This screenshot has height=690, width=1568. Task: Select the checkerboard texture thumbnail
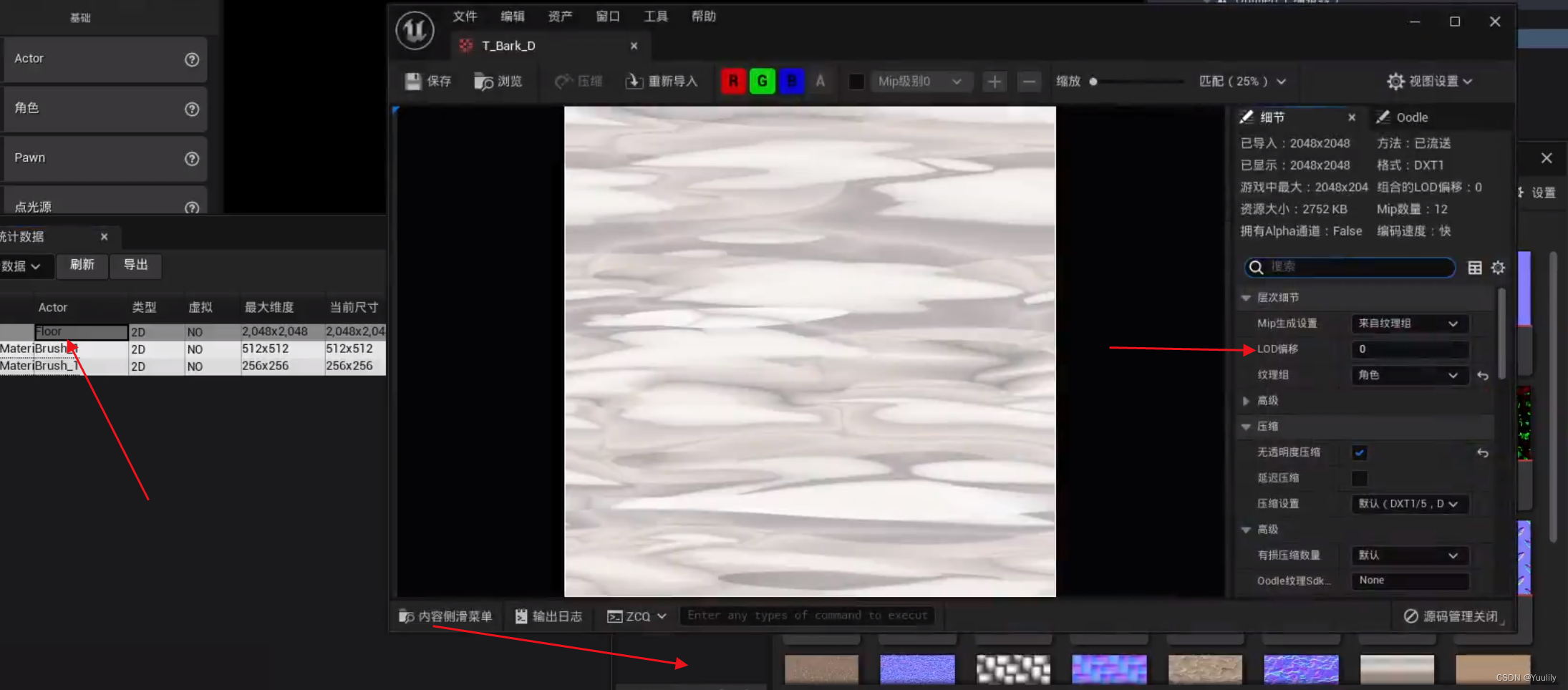1013,669
